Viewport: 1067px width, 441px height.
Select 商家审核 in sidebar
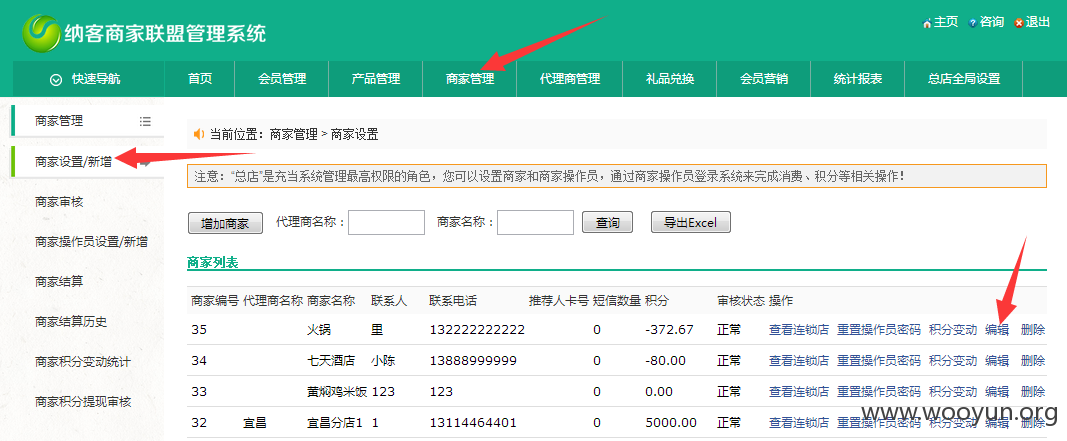click(59, 202)
